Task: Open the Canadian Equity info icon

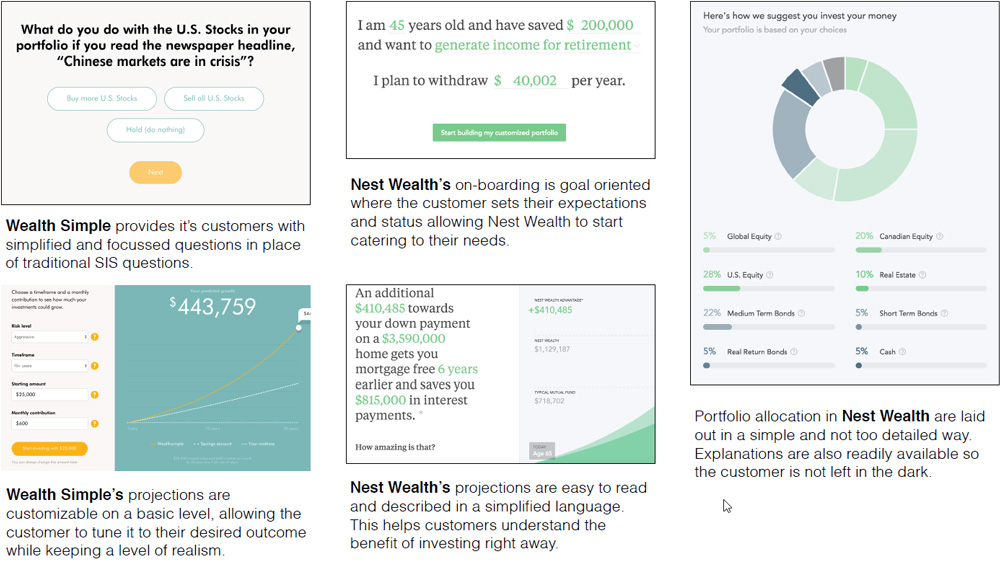Action: pyautogui.click(x=939, y=237)
